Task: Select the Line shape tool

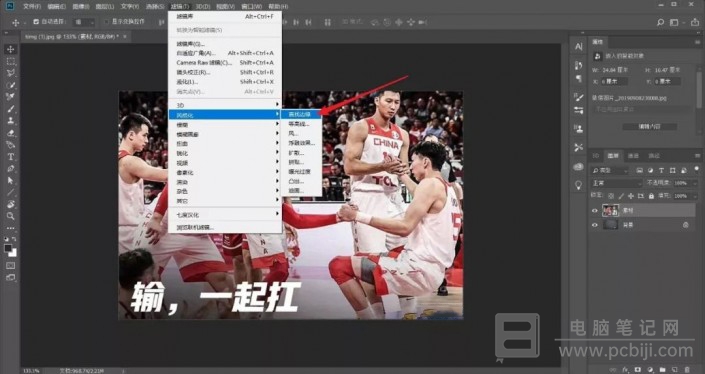Action: tap(11, 192)
